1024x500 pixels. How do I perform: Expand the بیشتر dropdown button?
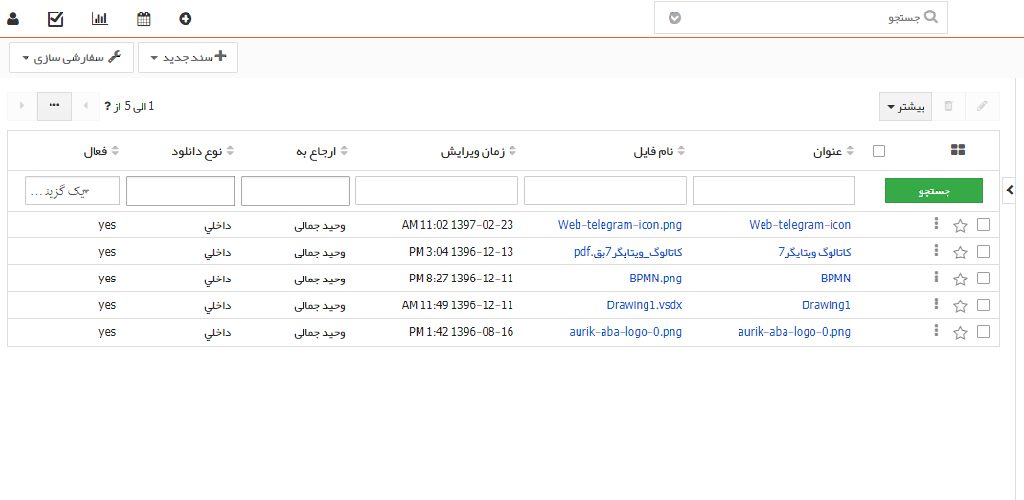click(x=905, y=106)
